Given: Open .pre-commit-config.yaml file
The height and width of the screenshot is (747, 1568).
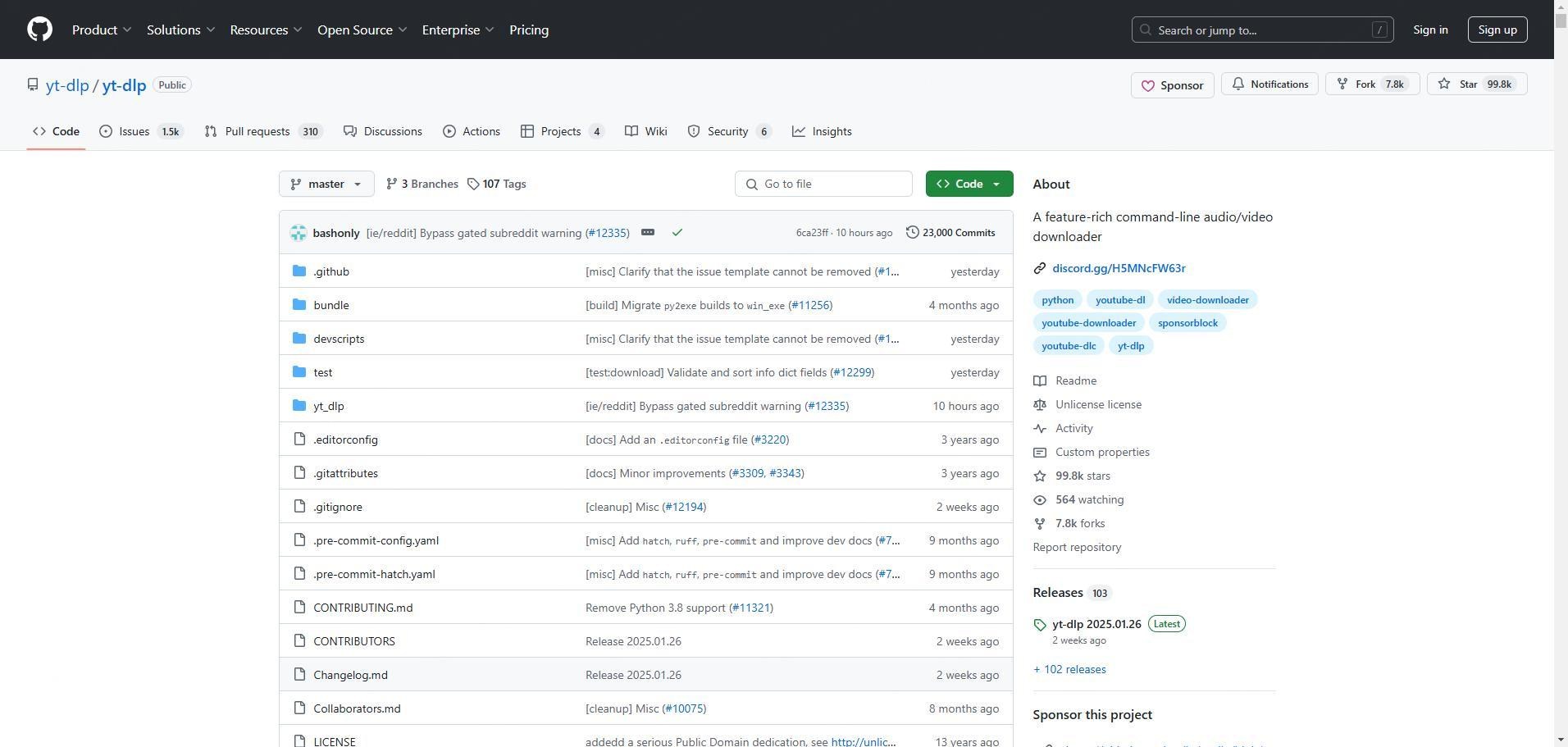Looking at the screenshot, I should pyautogui.click(x=376, y=540).
